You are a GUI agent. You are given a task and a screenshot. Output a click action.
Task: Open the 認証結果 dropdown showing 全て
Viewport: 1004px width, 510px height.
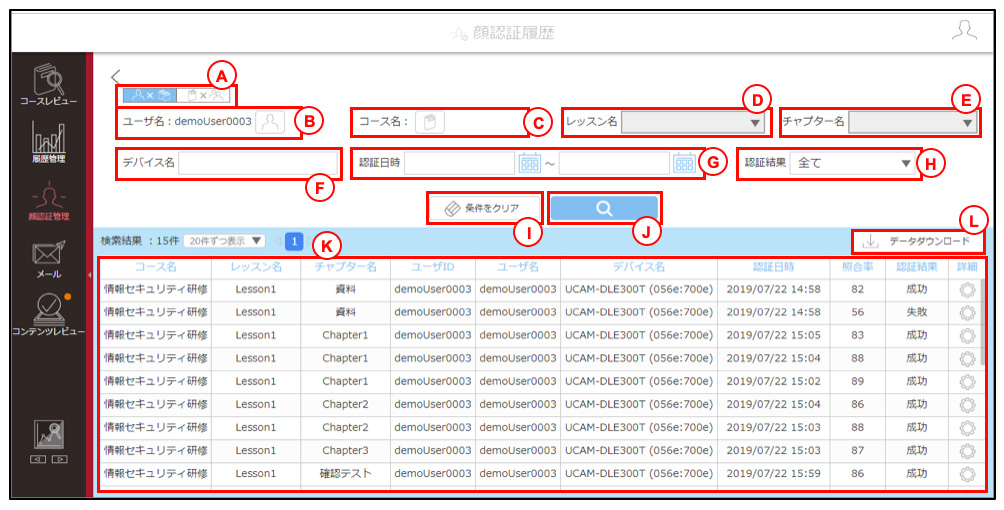[x=852, y=163]
